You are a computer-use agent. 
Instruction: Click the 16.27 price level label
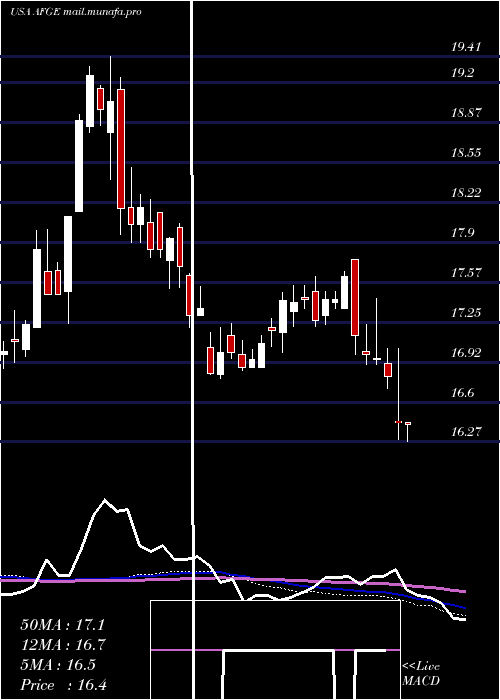click(x=467, y=432)
